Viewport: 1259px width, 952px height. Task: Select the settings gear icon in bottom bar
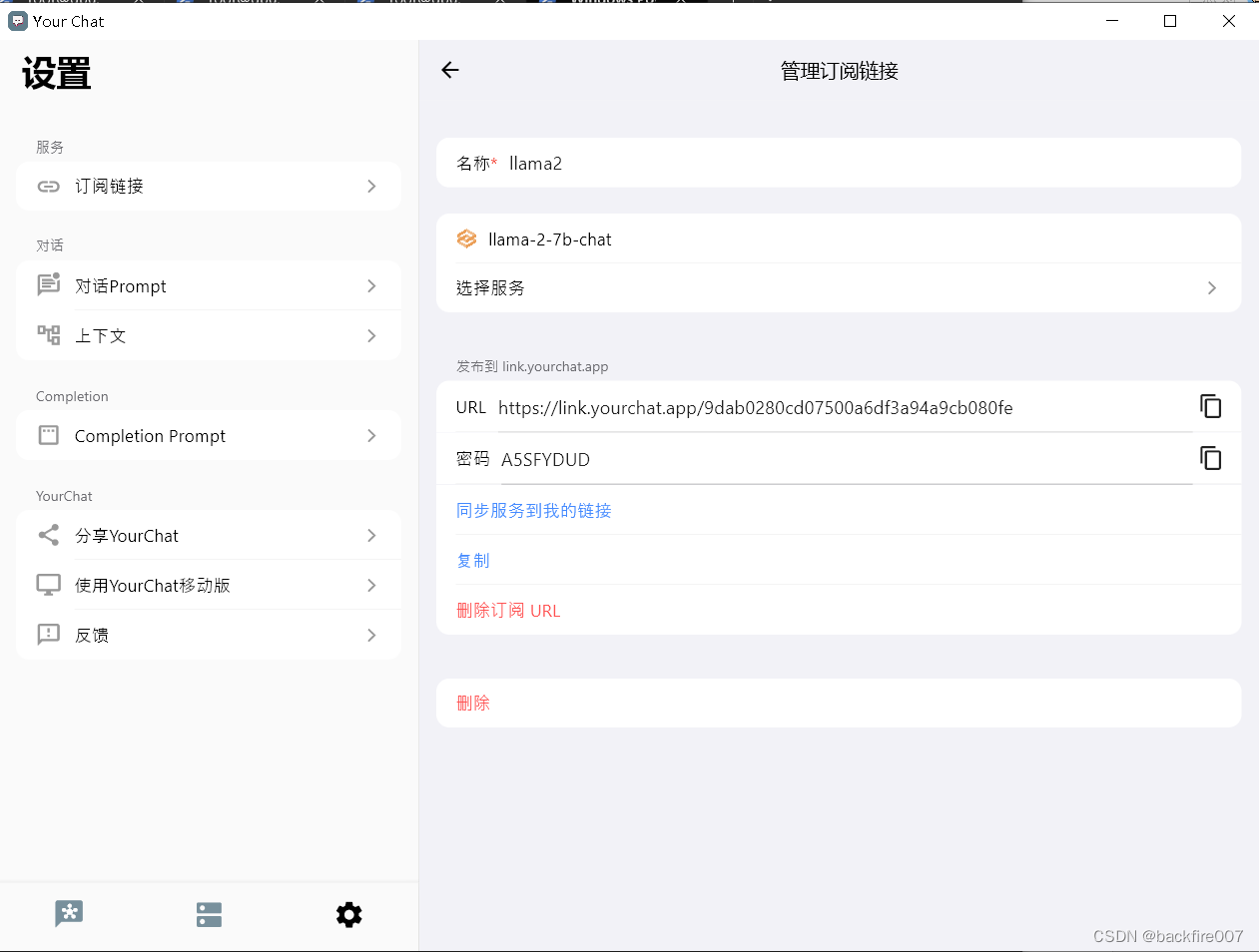pyautogui.click(x=348, y=914)
